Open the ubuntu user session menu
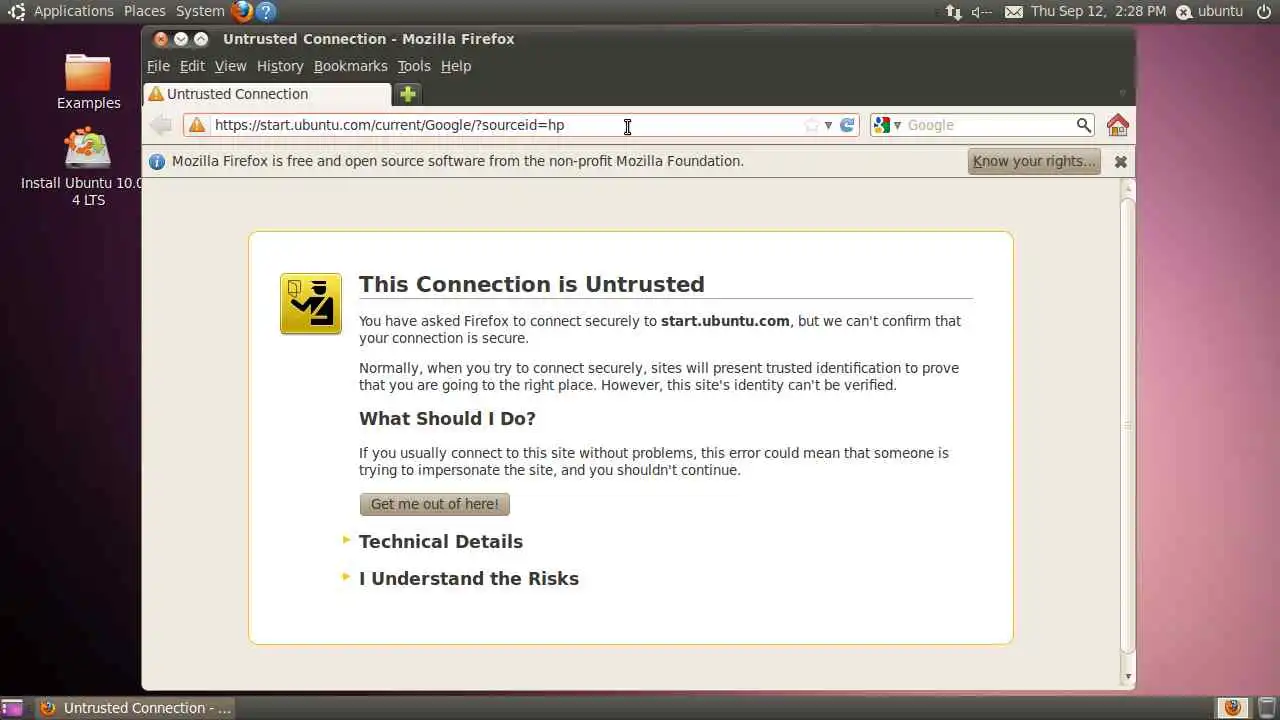The image size is (1280, 720). coord(1210,12)
